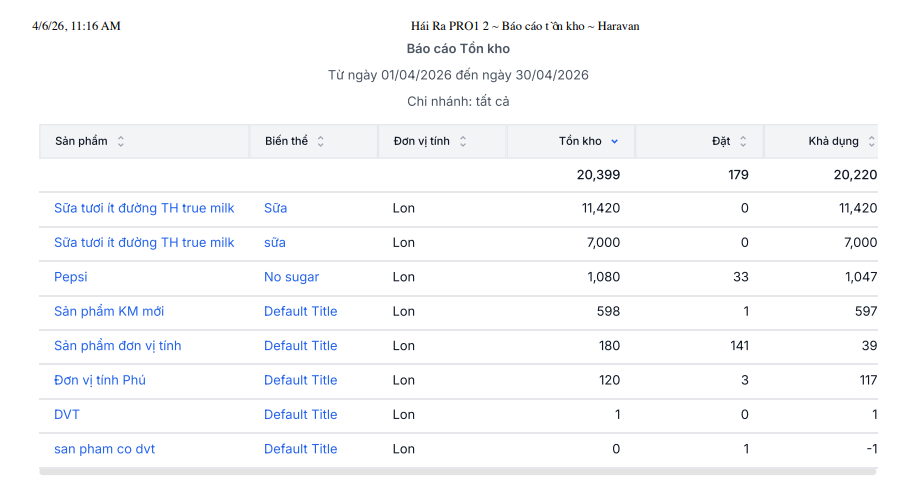Open the No sugar variant link
Screen dimensions: 910x501
click(292, 277)
